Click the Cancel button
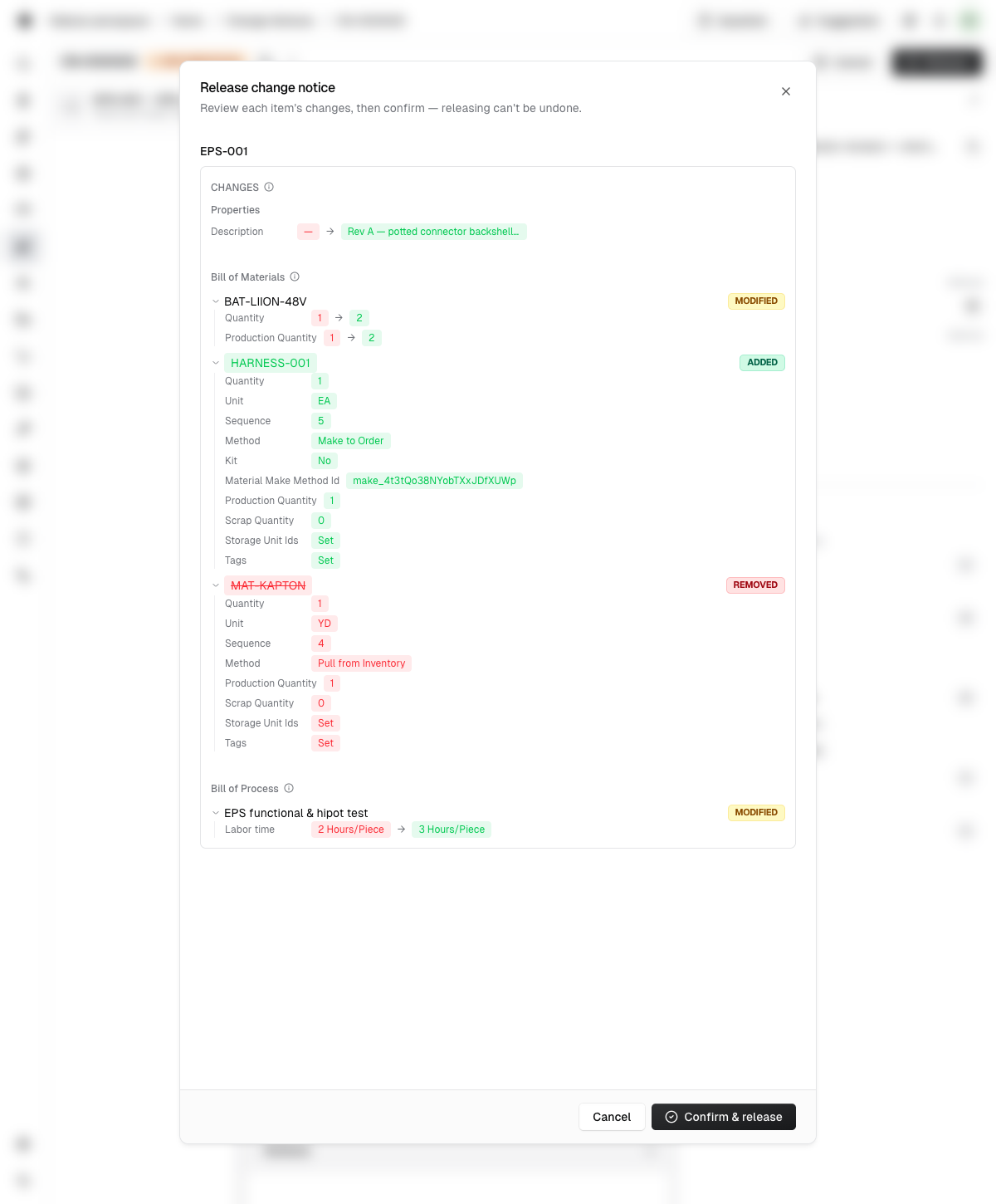 (x=612, y=1117)
